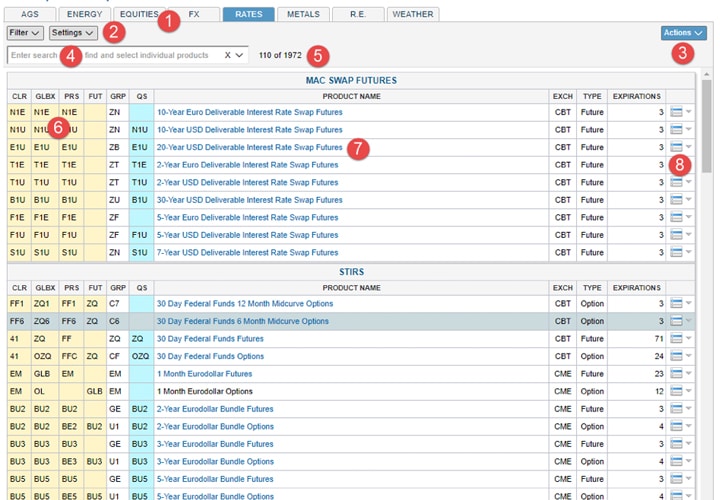Click table icon for 1 Month Eurodollar Futures row

pyautogui.click(x=676, y=374)
